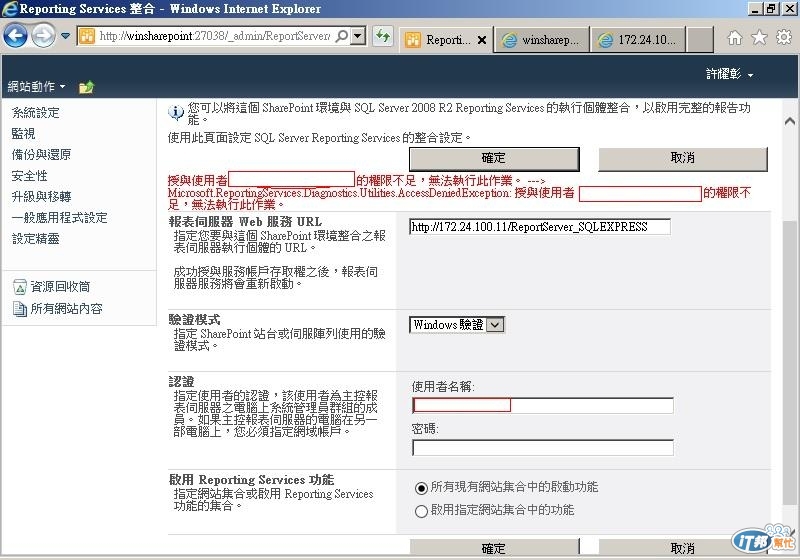Viewport: 800px width, 560px height.
Task: Switch to the winsharep... tab
Action: (541, 39)
